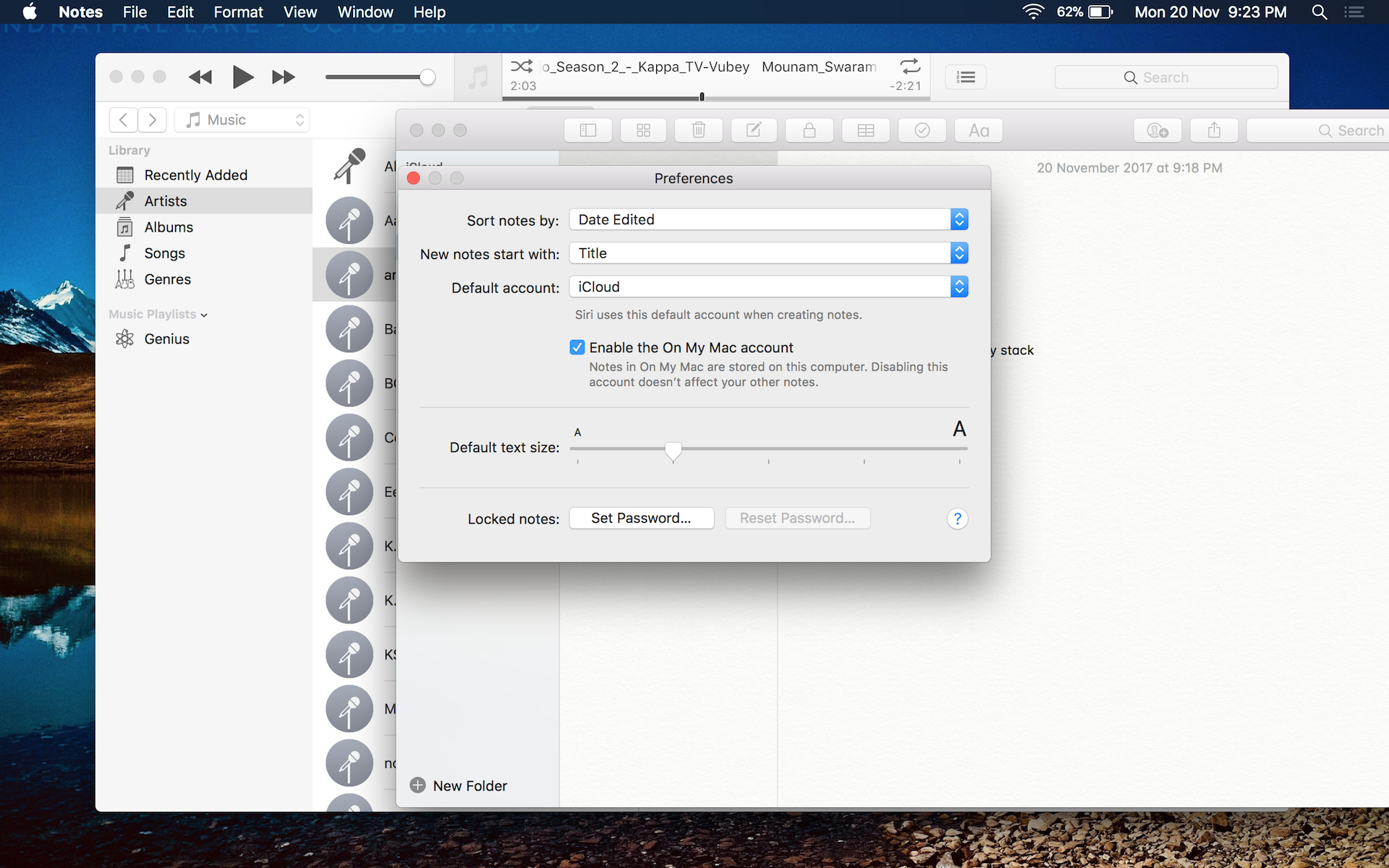Open the Sort notes by dropdown
Screen dimensions: 1389x868
(x=768, y=220)
